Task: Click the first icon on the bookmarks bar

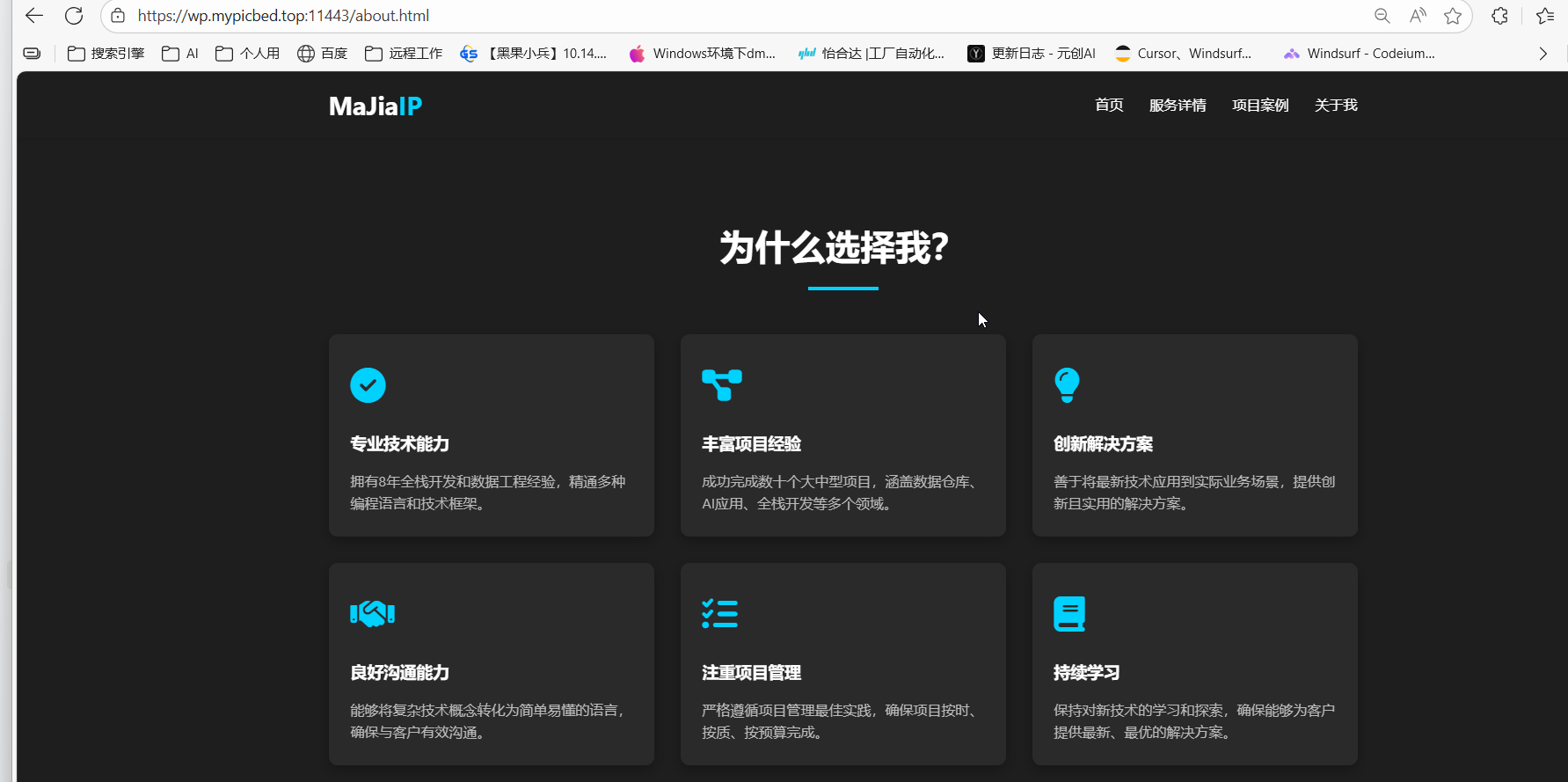Action: pyautogui.click(x=32, y=54)
